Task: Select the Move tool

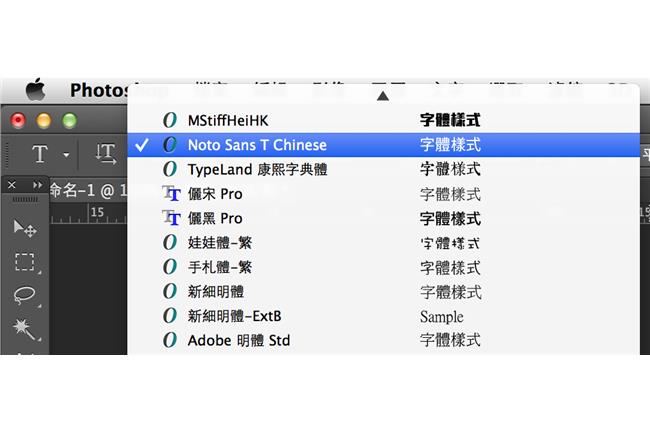Action: 25,228
